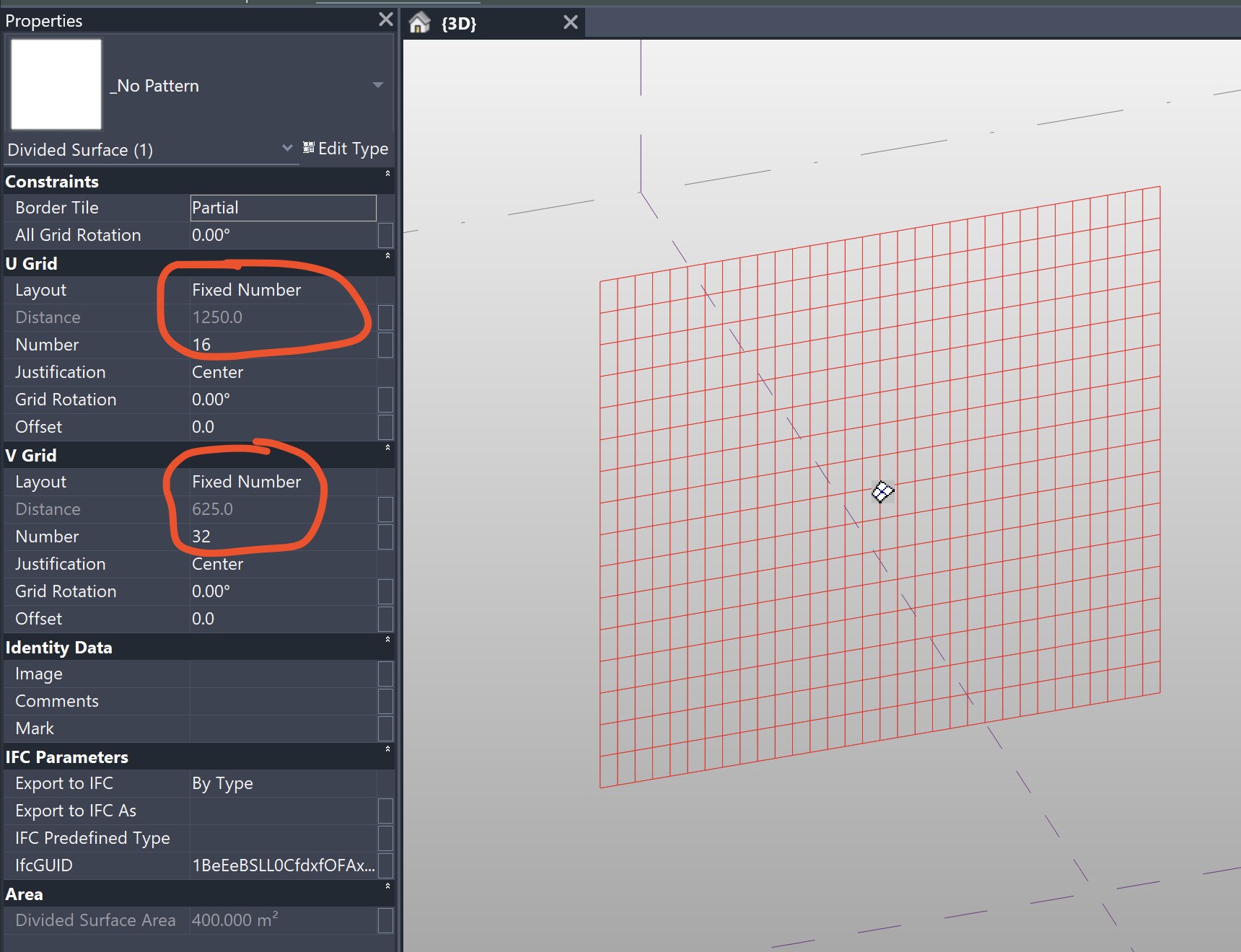
Task: Click the Edit Type grid icon
Action: (309, 148)
